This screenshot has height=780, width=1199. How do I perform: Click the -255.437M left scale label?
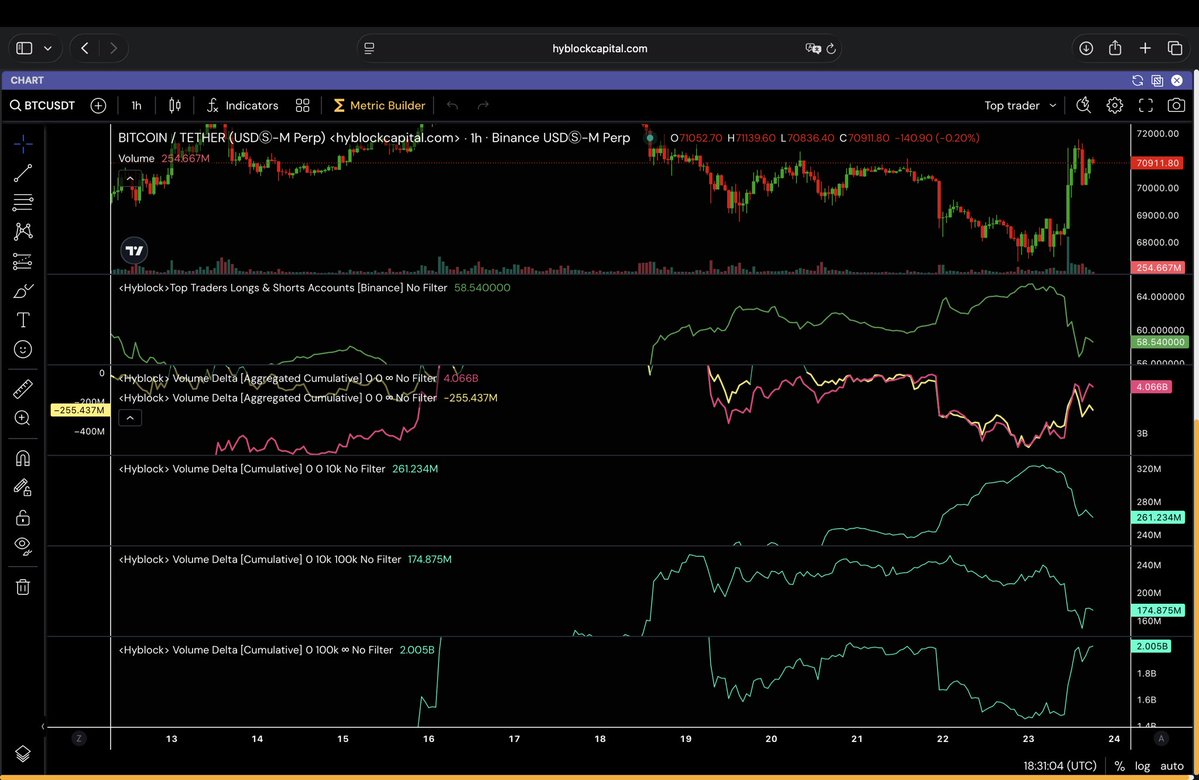tap(78, 410)
